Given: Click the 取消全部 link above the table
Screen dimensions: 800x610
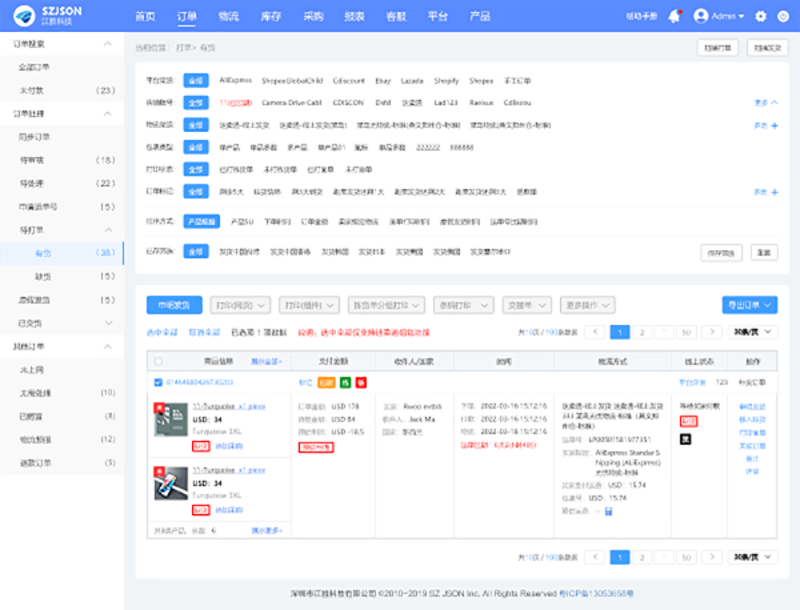Looking at the screenshot, I should pos(204,333).
